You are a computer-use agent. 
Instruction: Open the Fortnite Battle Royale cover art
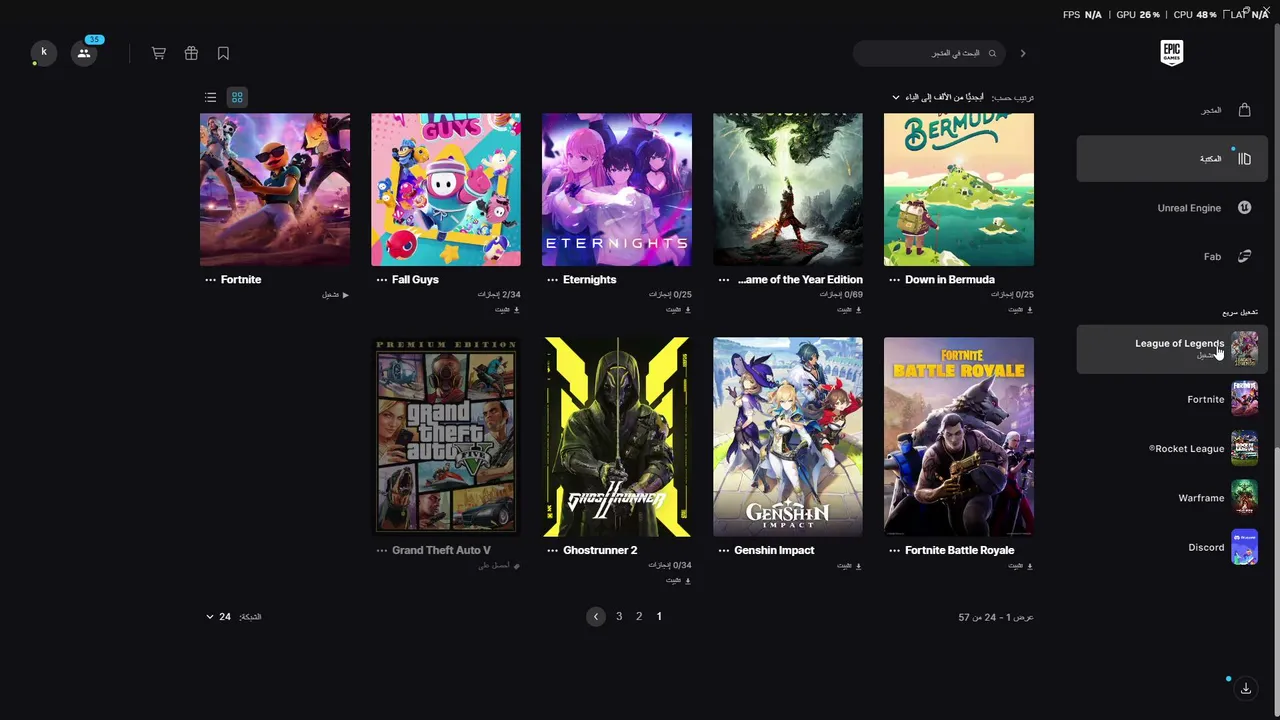pos(959,437)
